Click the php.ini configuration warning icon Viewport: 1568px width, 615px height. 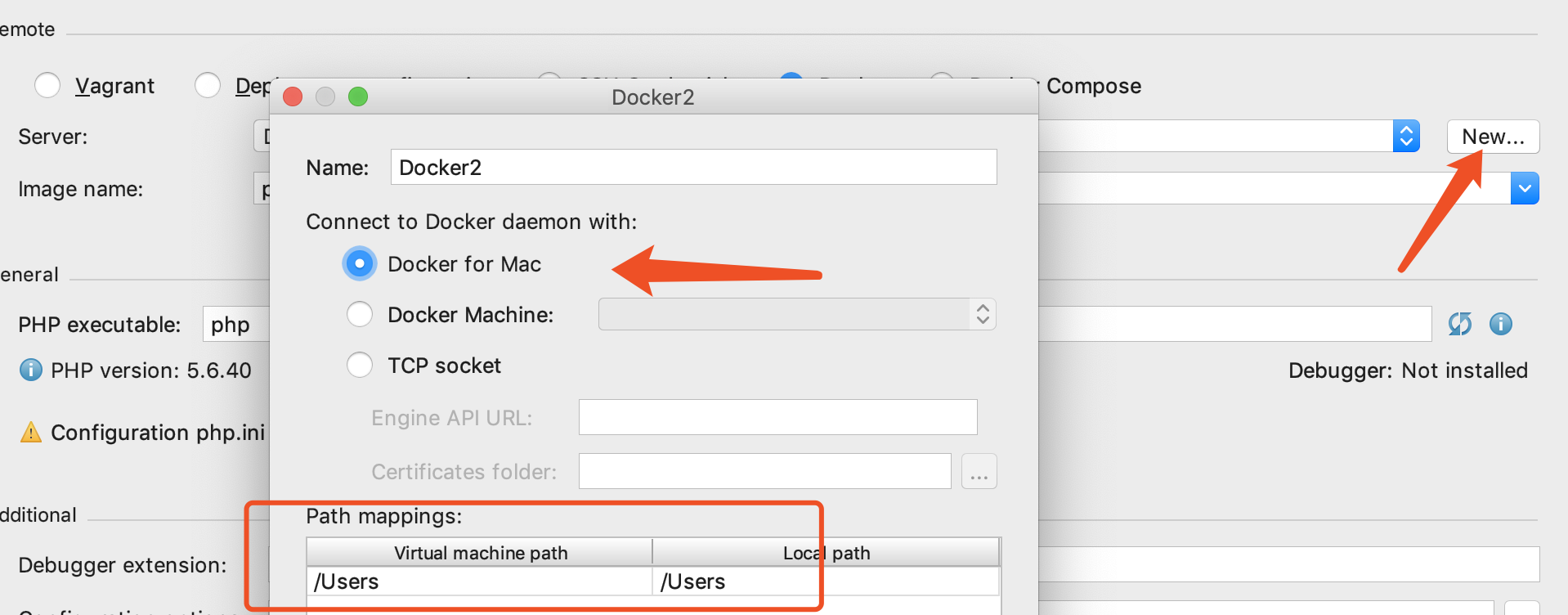31,432
